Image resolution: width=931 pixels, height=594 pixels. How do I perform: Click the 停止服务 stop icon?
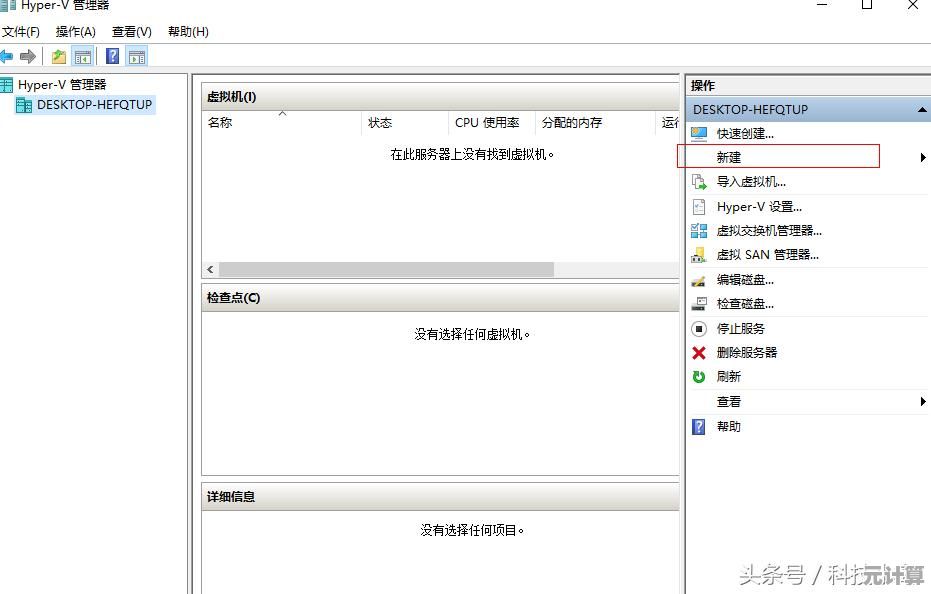click(x=699, y=328)
